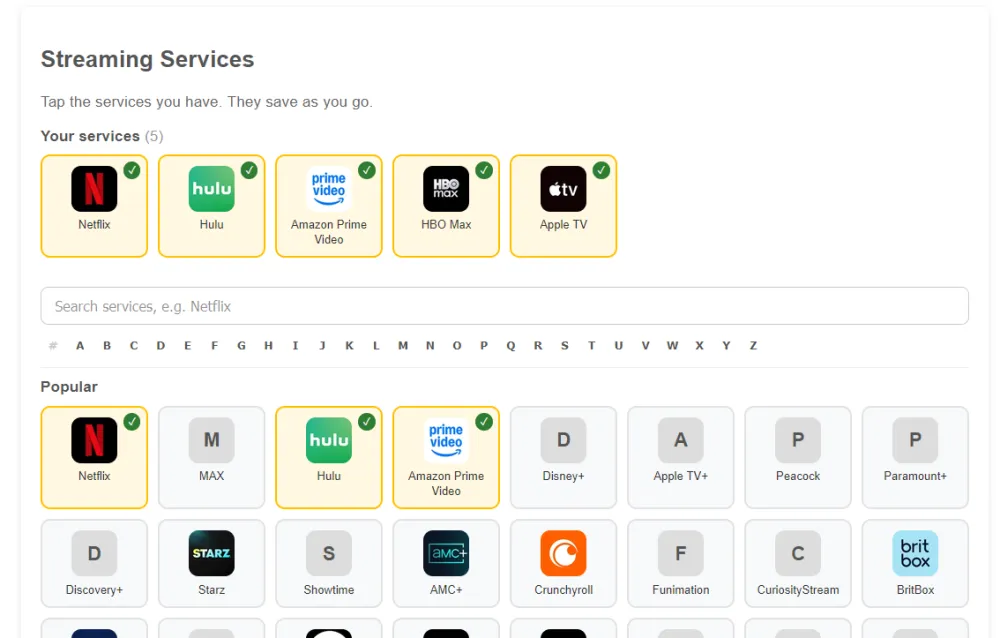The width and height of the screenshot is (1000, 638).
Task: Uncheck Netflix checkmark under Popular
Action: coord(132,422)
